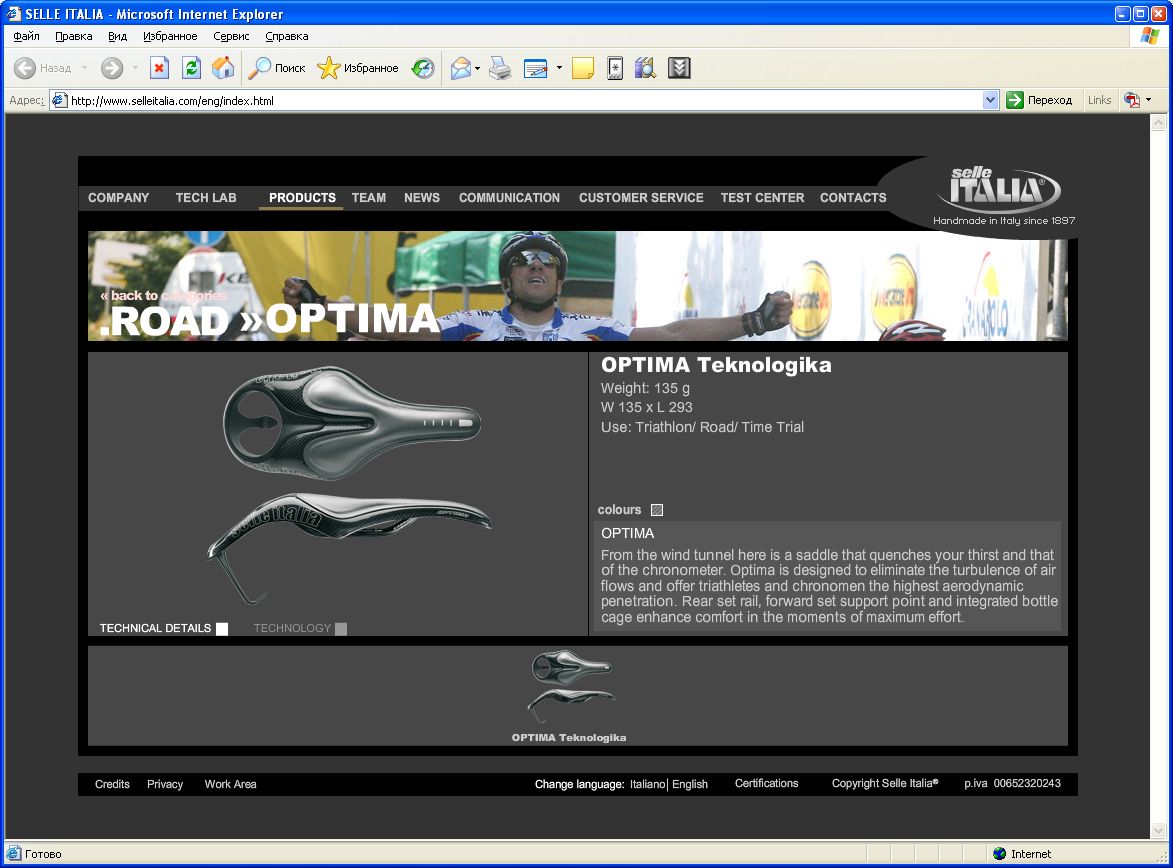1173x868 pixels.
Task: Click the Research books toolbar icon
Action: (x=645, y=68)
